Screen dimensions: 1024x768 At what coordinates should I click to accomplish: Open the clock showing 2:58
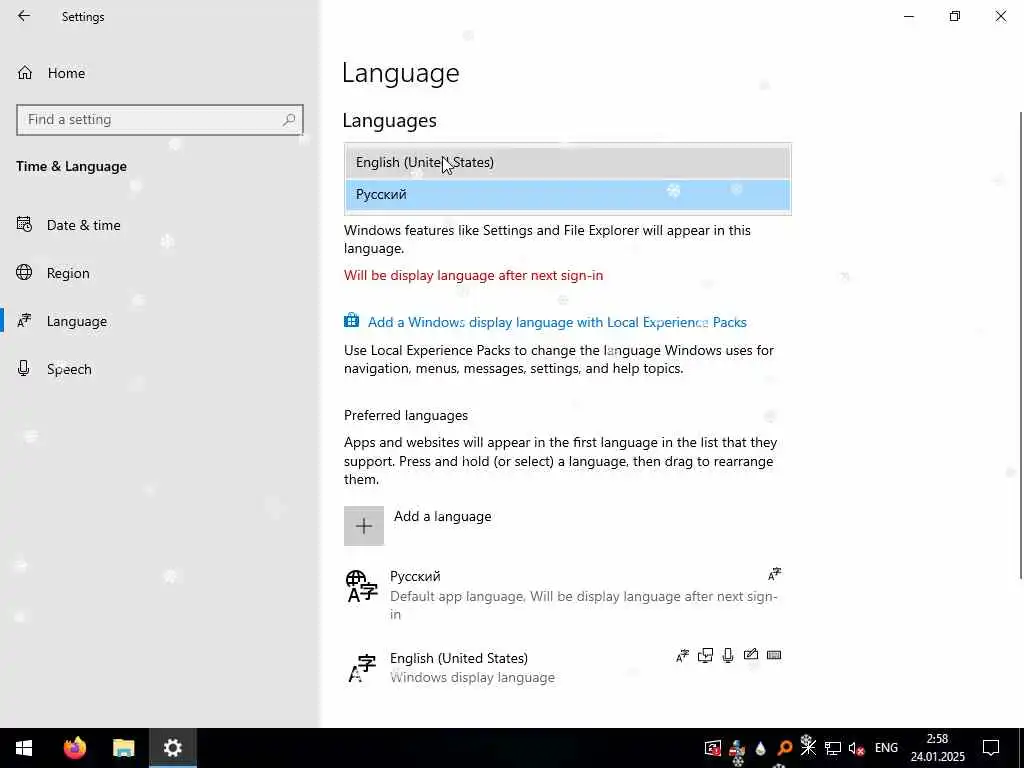point(938,748)
